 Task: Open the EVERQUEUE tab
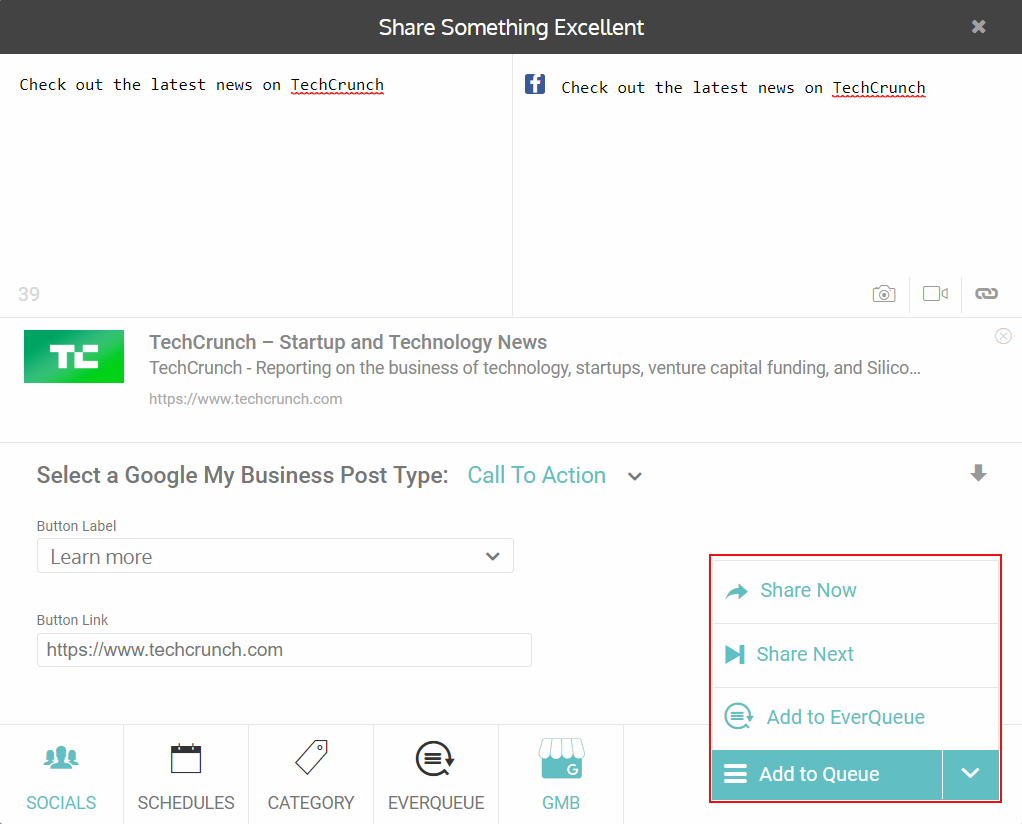tap(436, 775)
